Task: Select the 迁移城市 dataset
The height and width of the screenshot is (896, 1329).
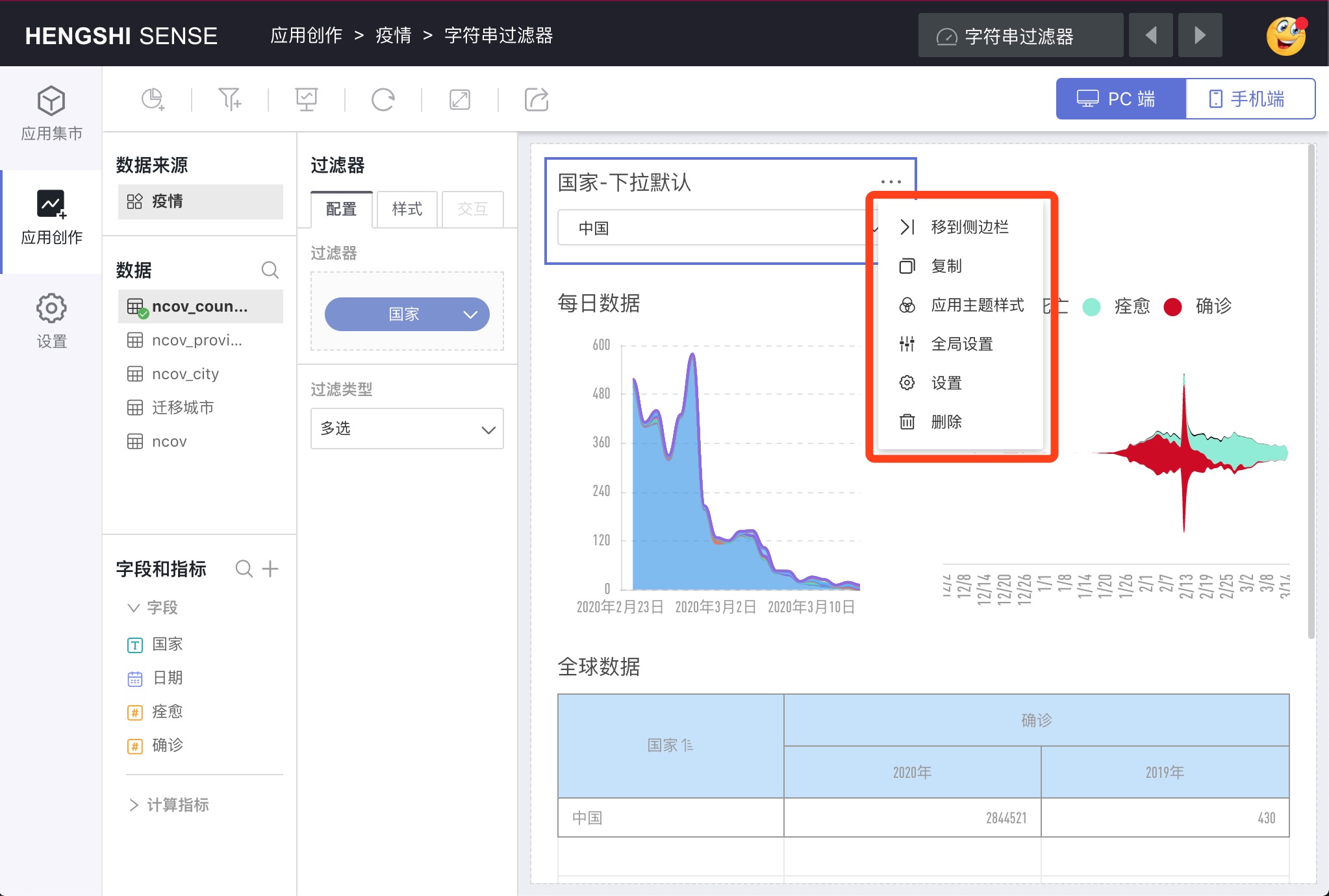Action: pyautogui.click(x=201, y=408)
